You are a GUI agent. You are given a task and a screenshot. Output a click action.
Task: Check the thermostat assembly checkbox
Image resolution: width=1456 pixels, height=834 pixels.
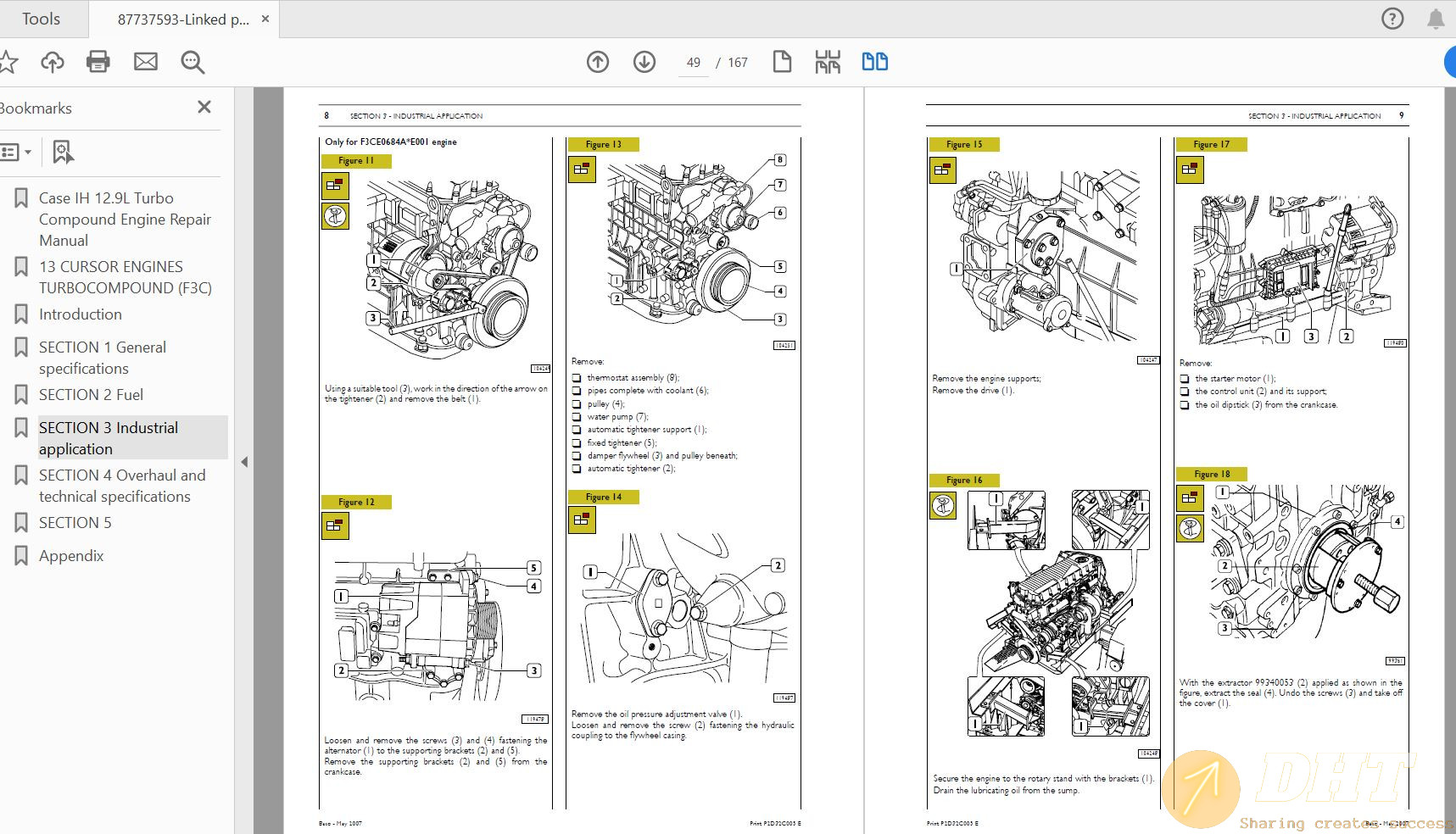577,377
